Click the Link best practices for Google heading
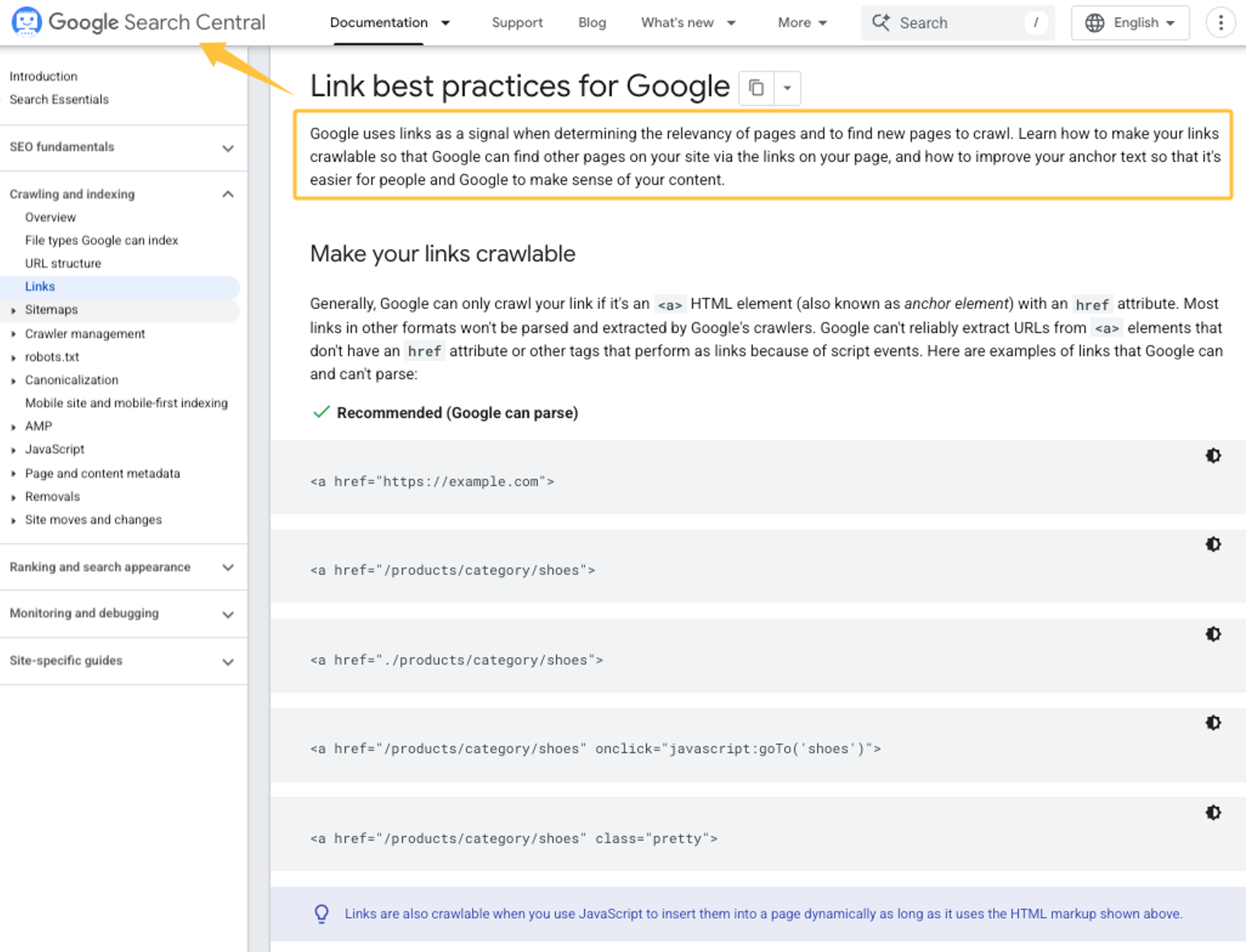Screen dimensions: 1246x952 (x=519, y=86)
